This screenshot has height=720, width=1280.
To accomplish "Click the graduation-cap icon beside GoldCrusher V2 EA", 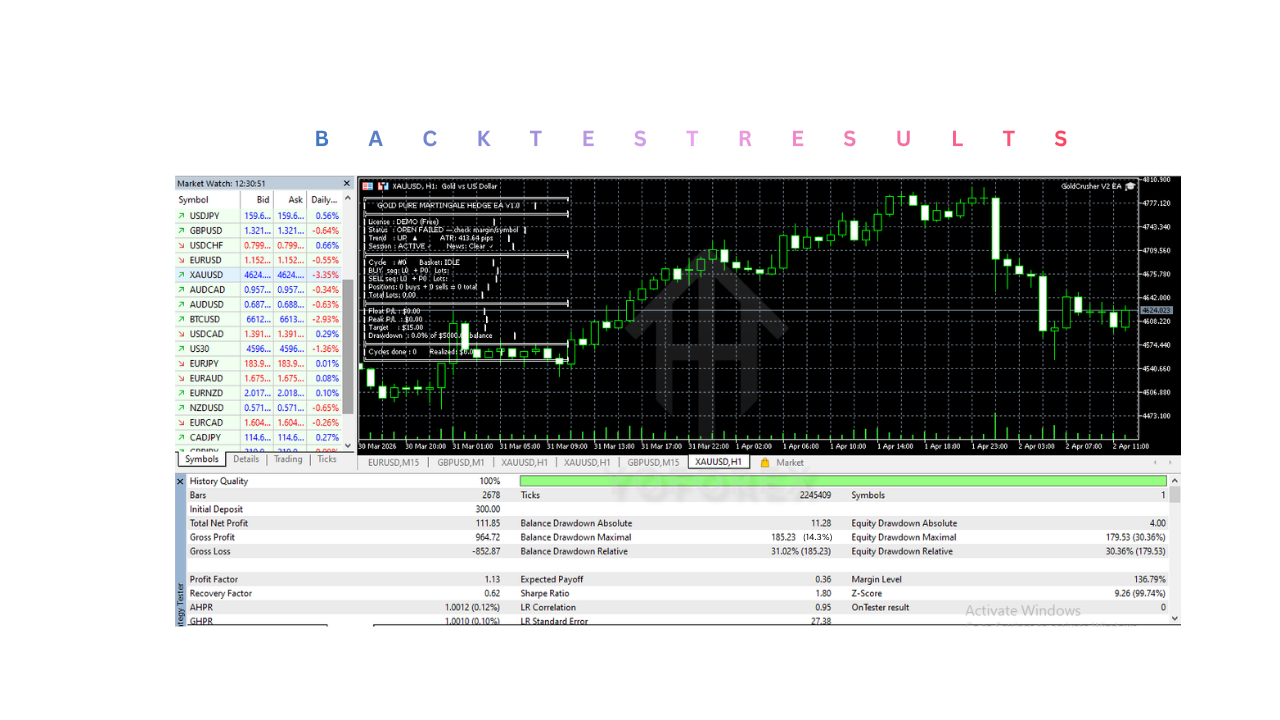I will (x=1130, y=186).
